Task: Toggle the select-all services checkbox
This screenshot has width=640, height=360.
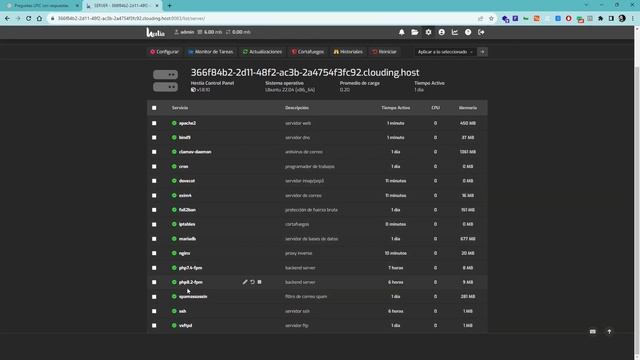Action: tap(154, 108)
